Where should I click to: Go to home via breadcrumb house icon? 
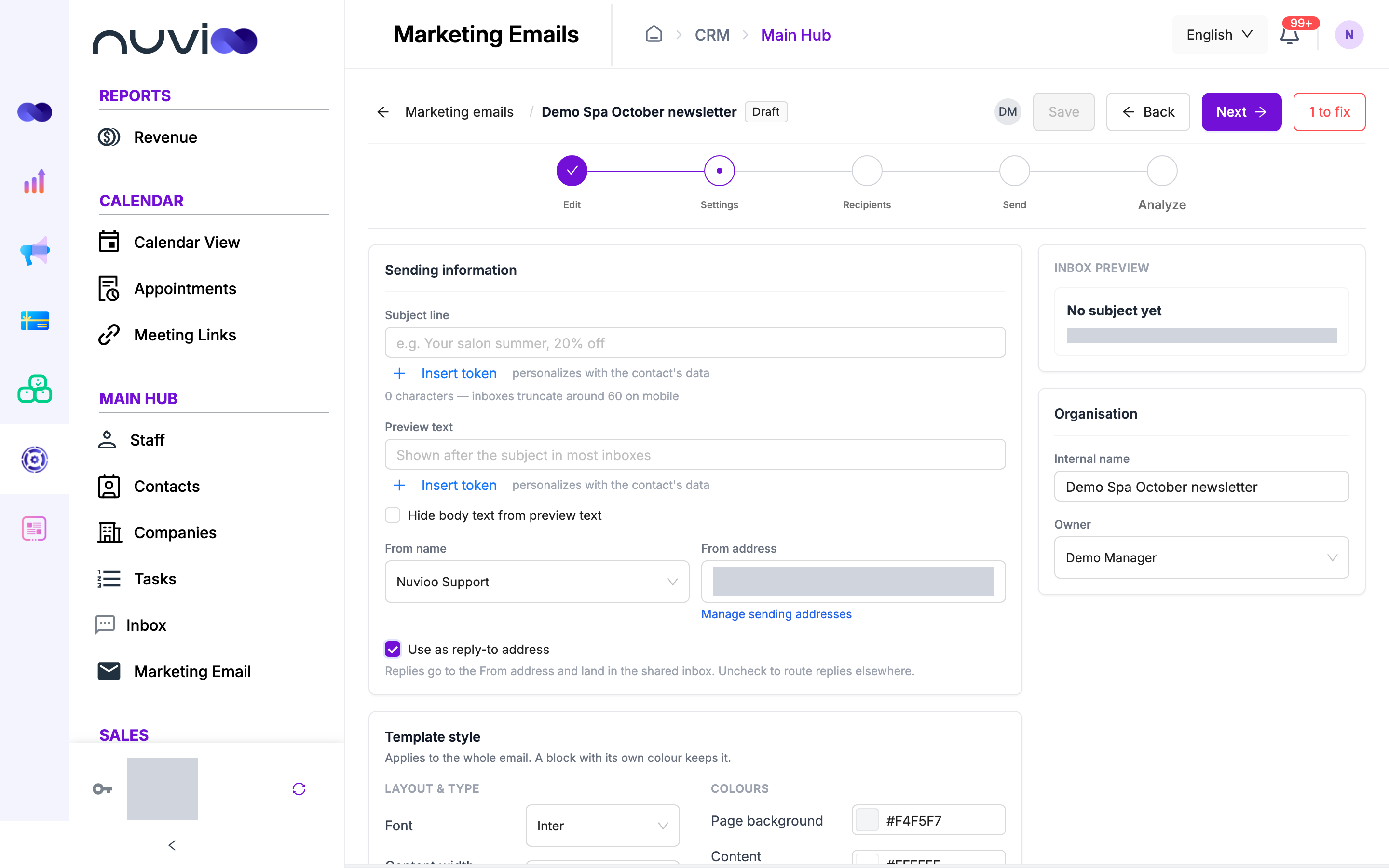coord(654,34)
